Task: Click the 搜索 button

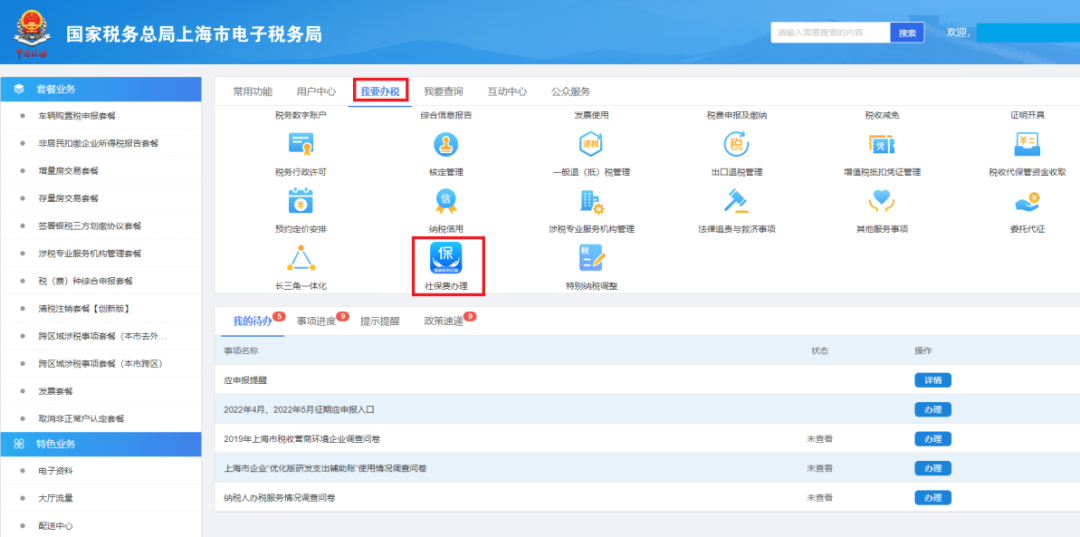Action: pos(907,32)
